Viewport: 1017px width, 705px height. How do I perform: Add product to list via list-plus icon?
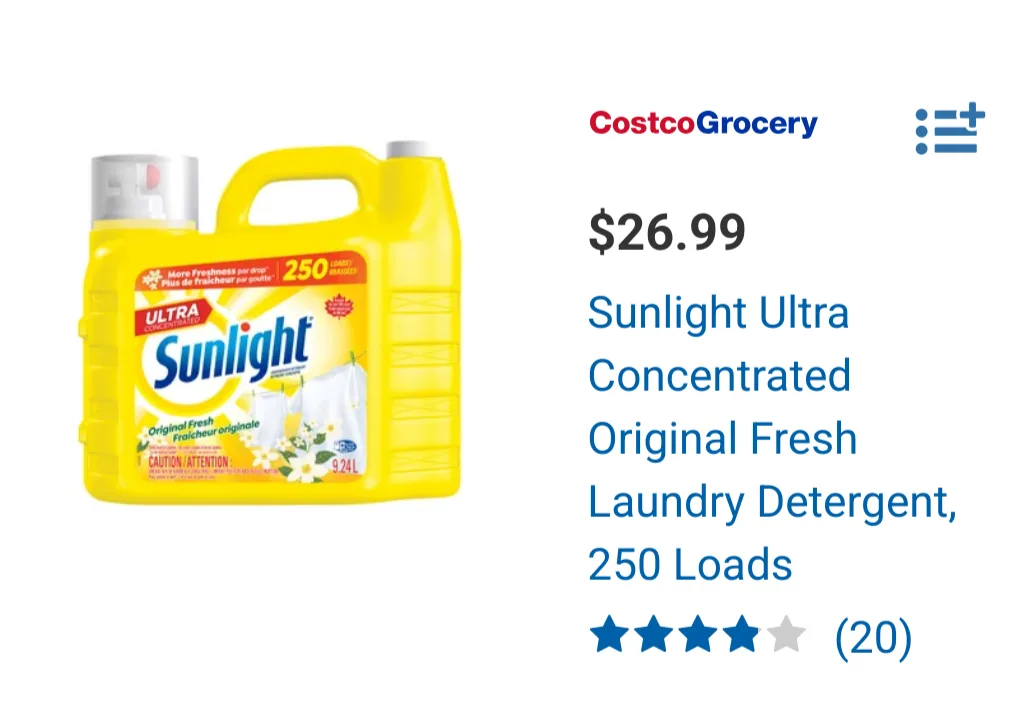point(950,129)
